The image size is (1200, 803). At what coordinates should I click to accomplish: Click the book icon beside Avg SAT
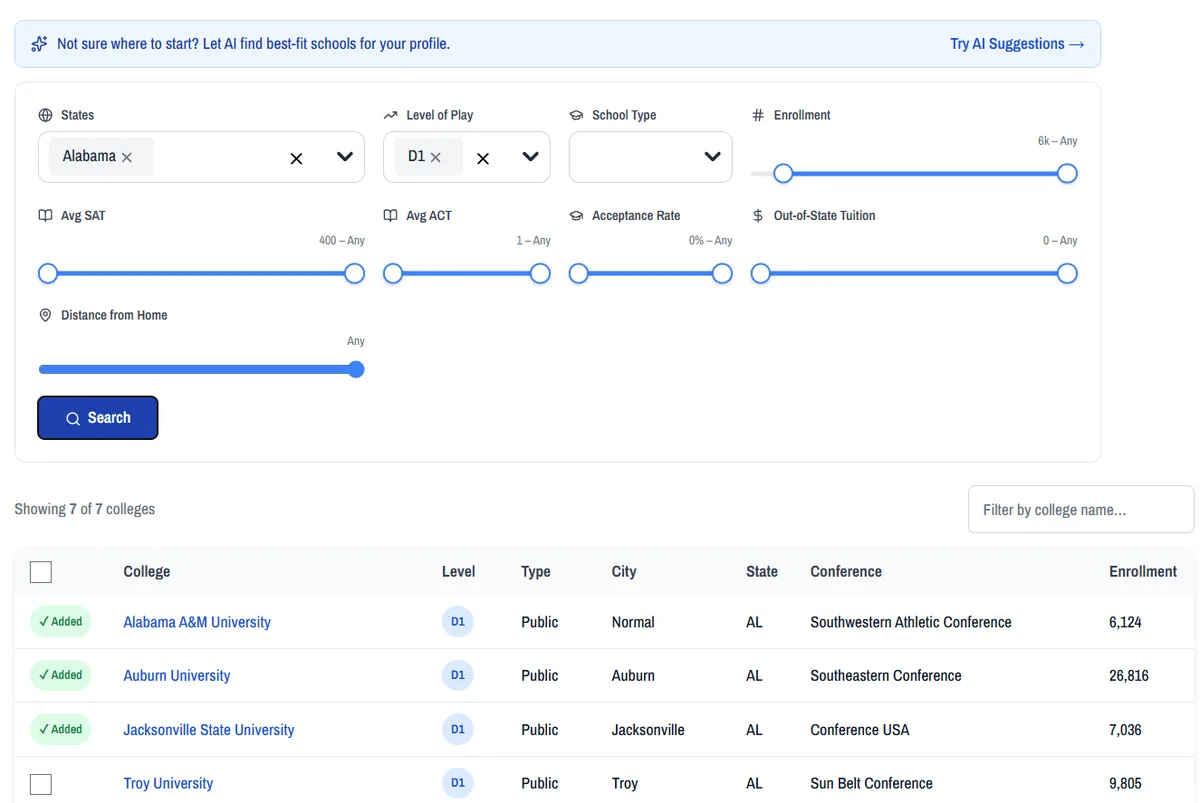point(45,215)
